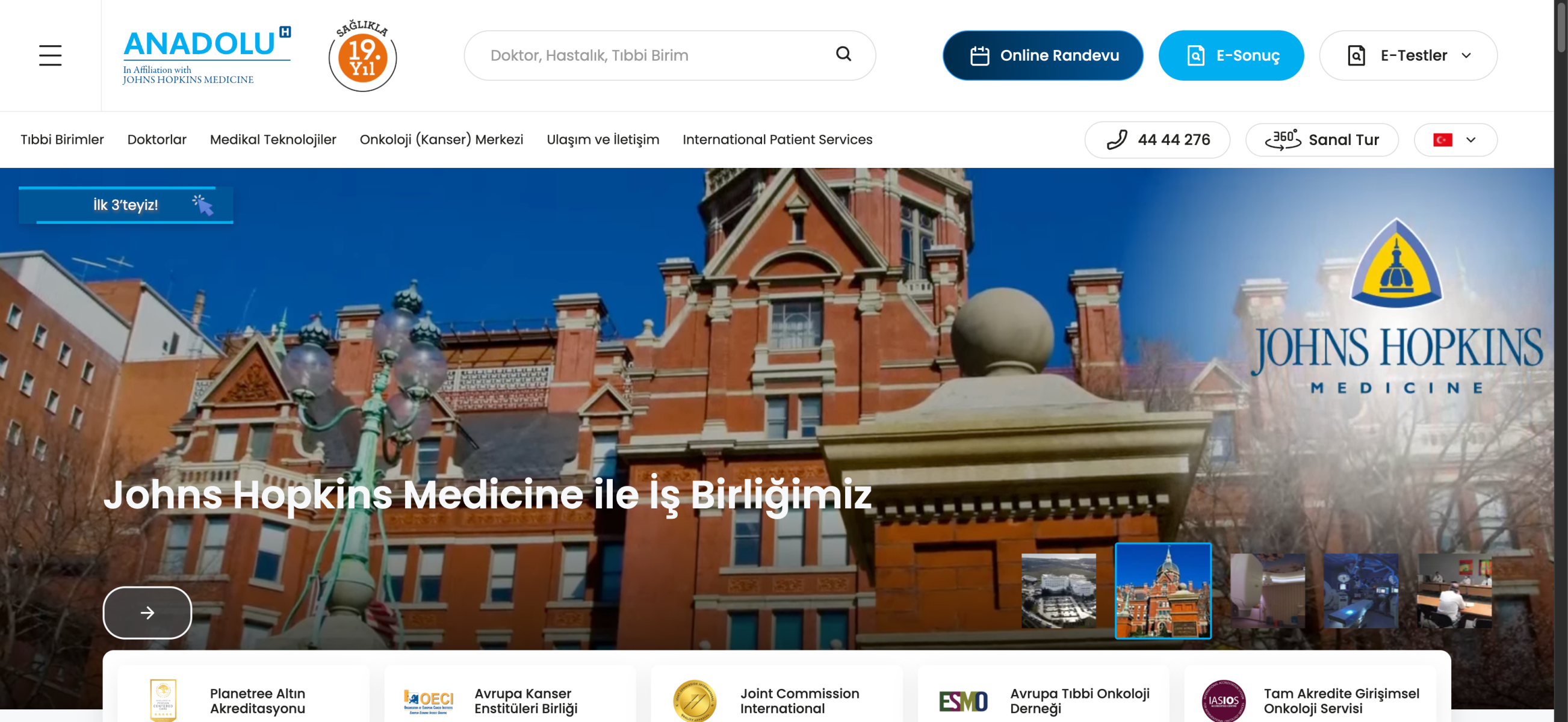Select the aerial hospital campus thumbnail

pos(1058,591)
